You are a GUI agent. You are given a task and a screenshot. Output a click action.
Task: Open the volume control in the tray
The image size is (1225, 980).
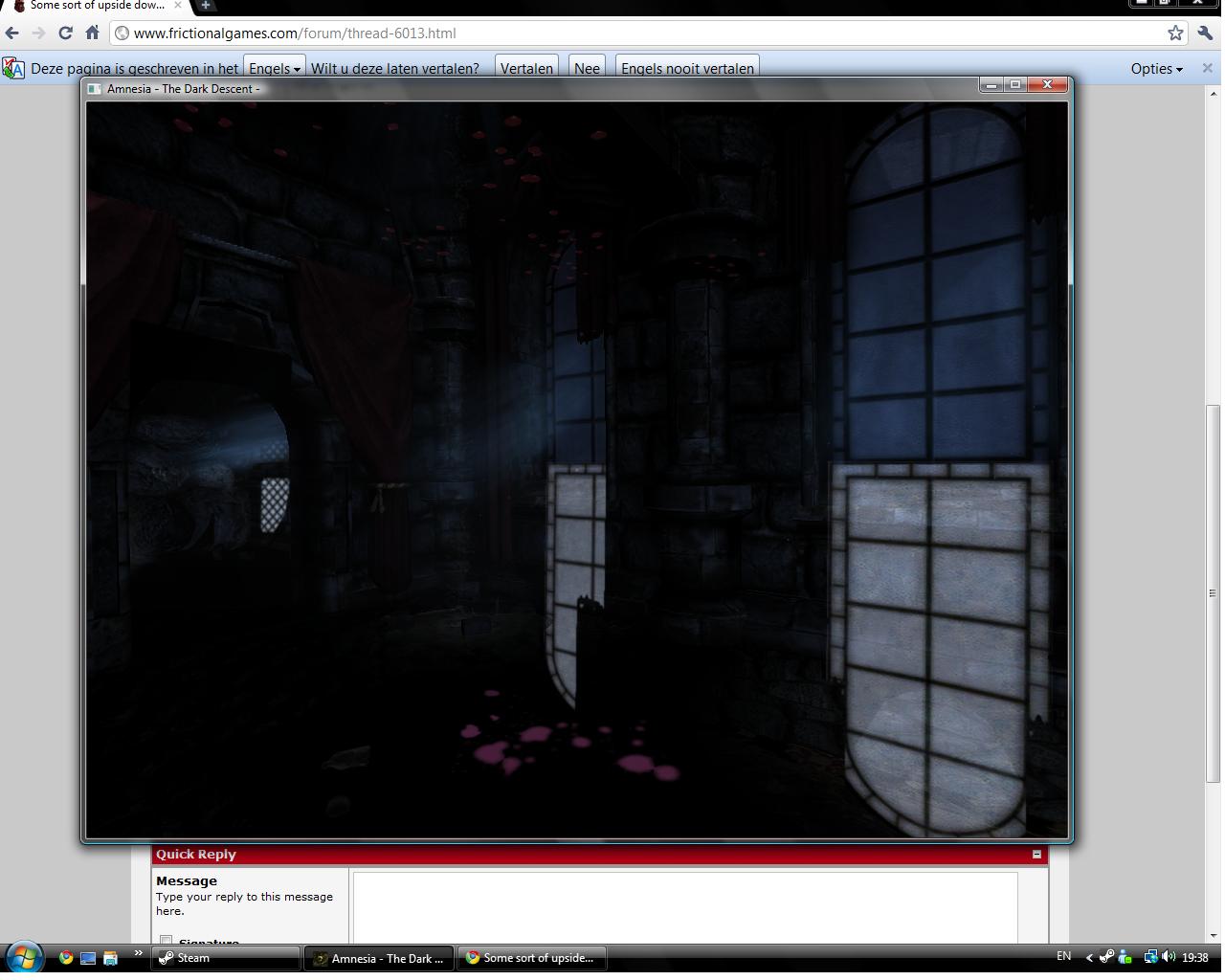click(1169, 957)
